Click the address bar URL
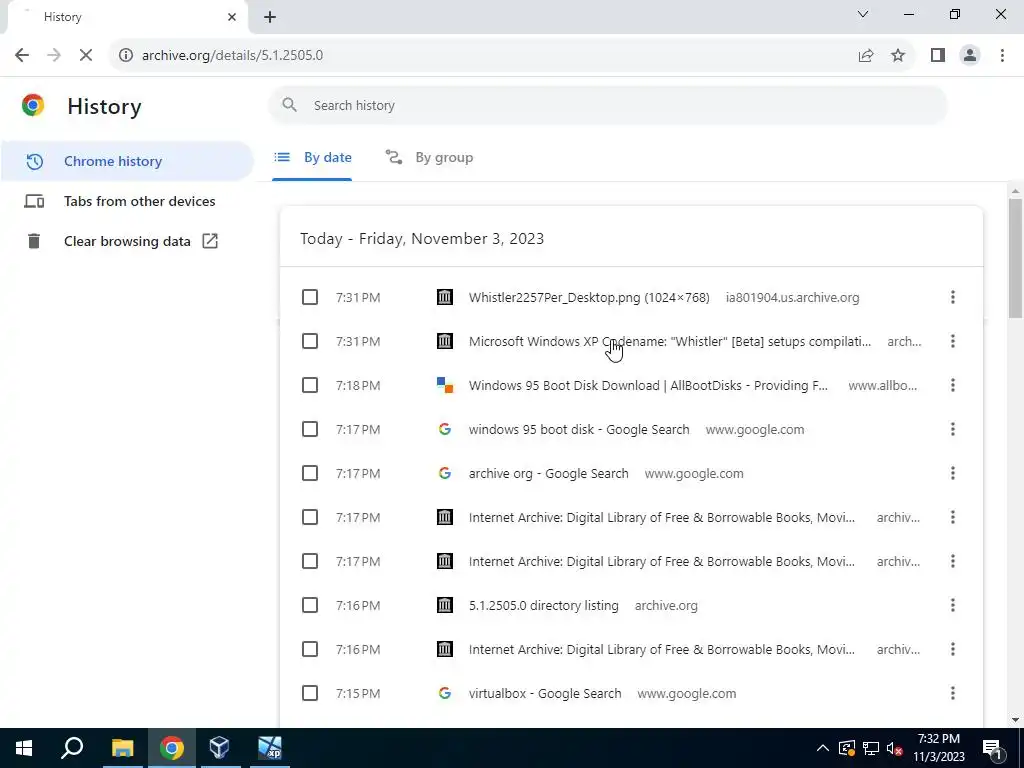 click(232, 56)
